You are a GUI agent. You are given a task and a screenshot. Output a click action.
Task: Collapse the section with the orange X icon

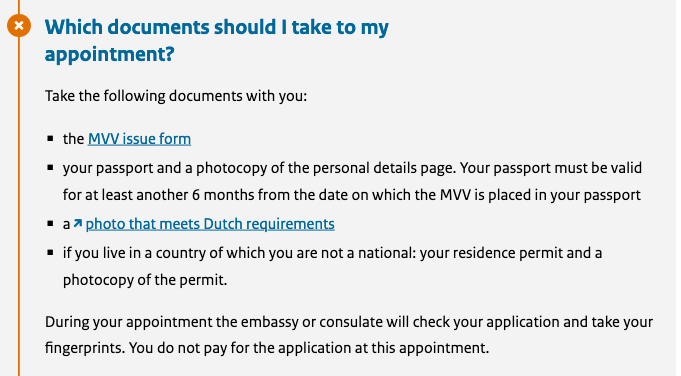(19, 26)
